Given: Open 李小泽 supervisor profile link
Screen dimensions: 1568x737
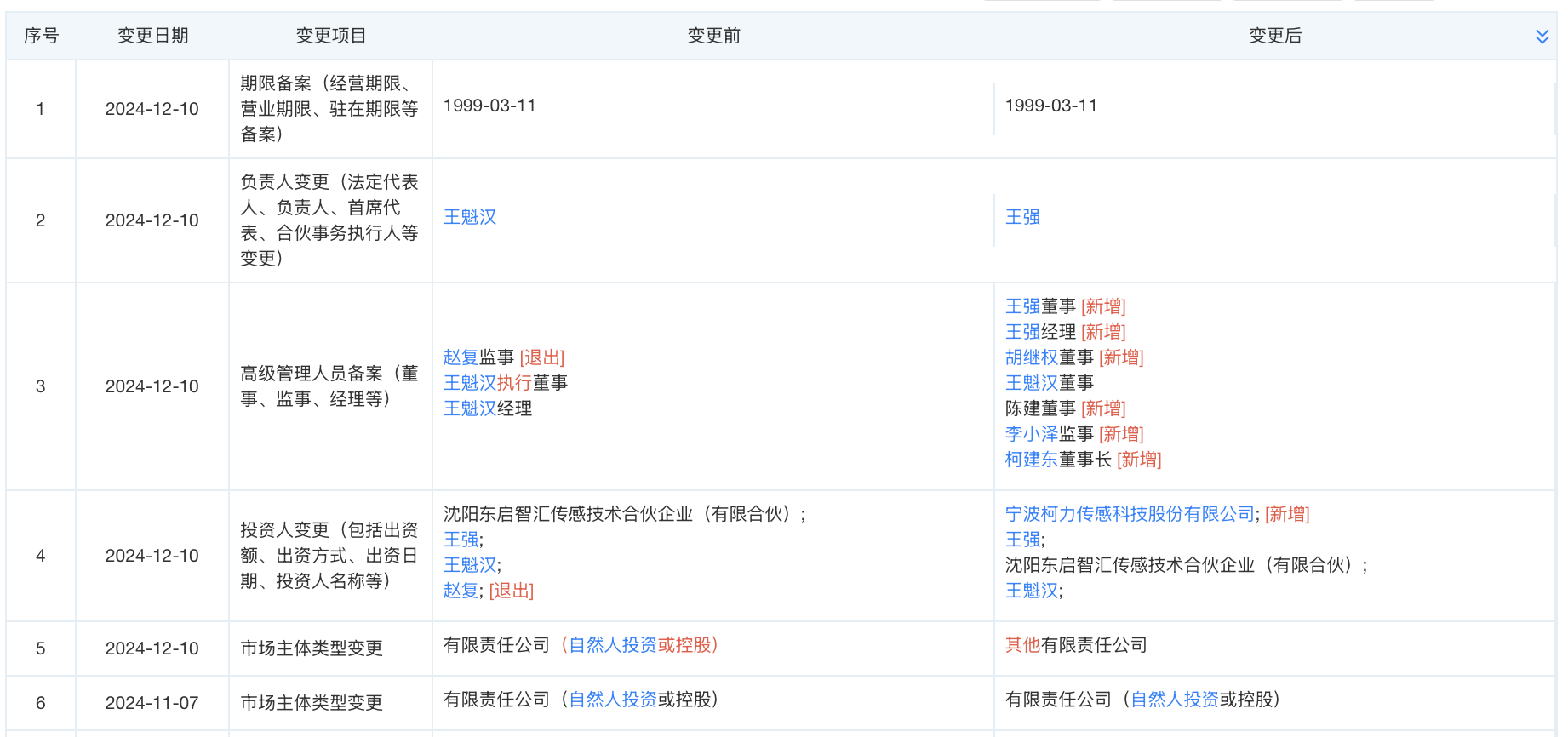Looking at the screenshot, I should point(1032,434).
